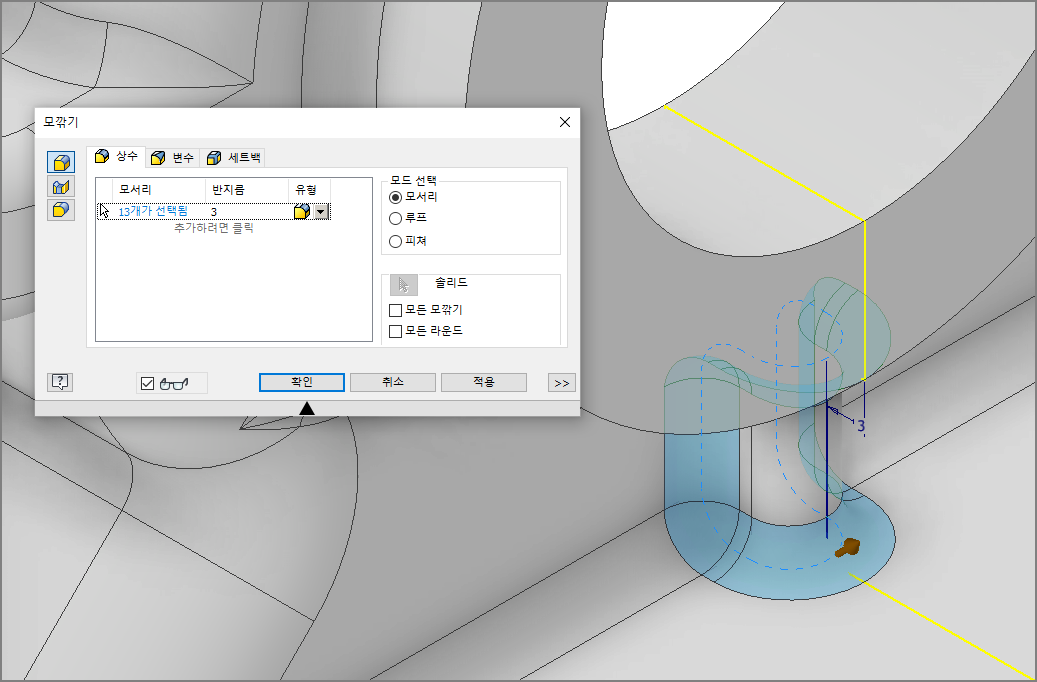Image resolution: width=1037 pixels, height=682 pixels.
Task: Click the 적용 apply button
Action: [x=483, y=382]
